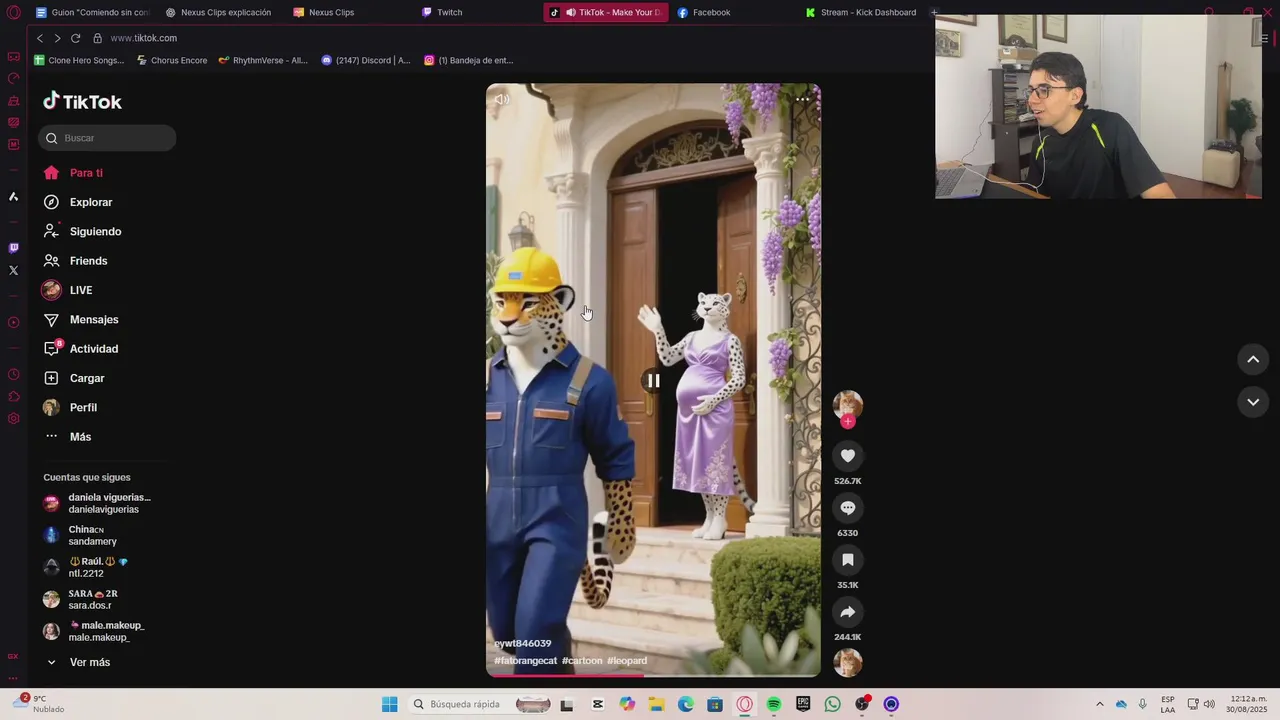Viewport: 1280px width, 720px height.
Task: Open the Opera menu logo
Action: [13, 12]
